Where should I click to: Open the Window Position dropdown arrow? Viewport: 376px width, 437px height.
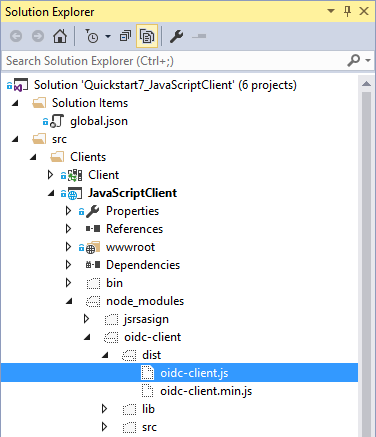[x=331, y=11]
